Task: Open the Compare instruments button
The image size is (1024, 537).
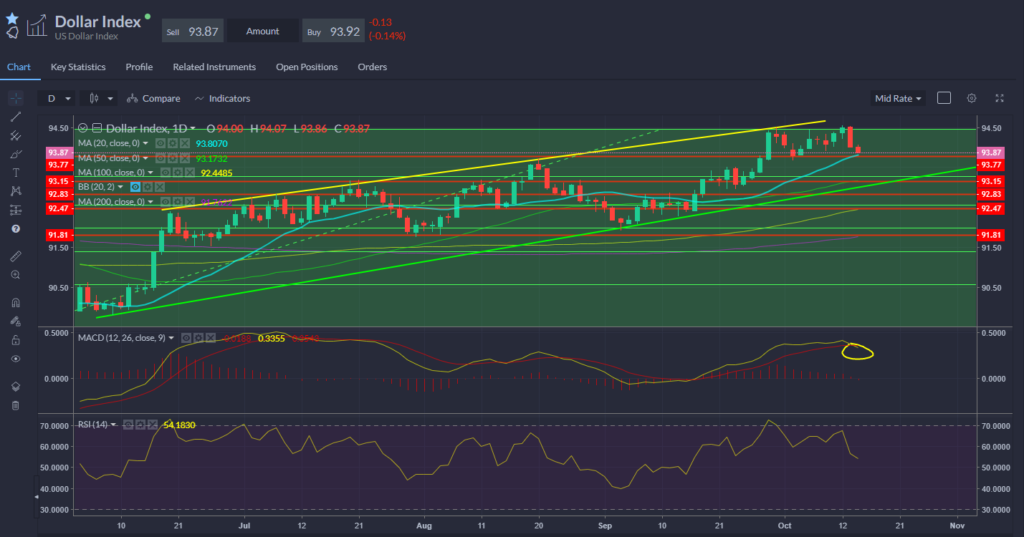Action: click(x=153, y=98)
